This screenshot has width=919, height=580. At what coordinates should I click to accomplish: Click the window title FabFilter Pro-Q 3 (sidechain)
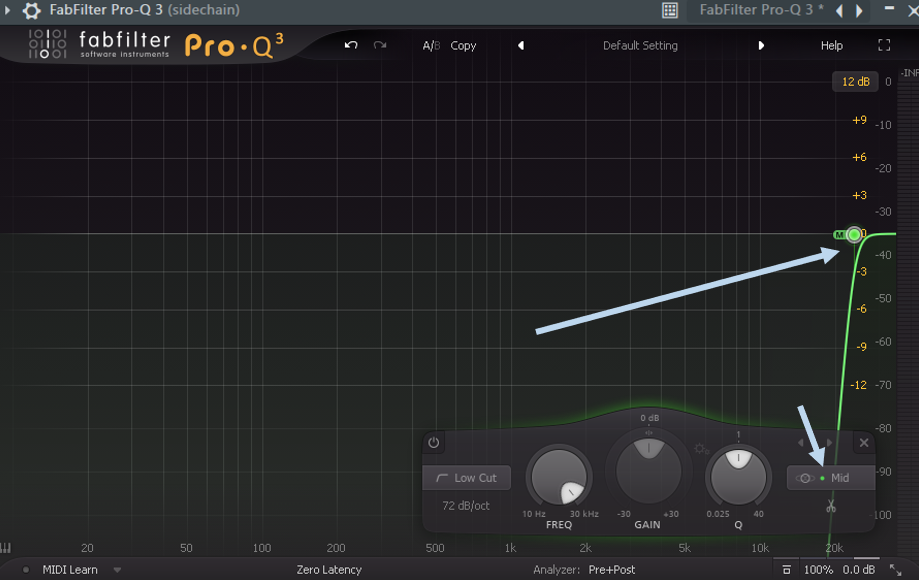coord(144,10)
